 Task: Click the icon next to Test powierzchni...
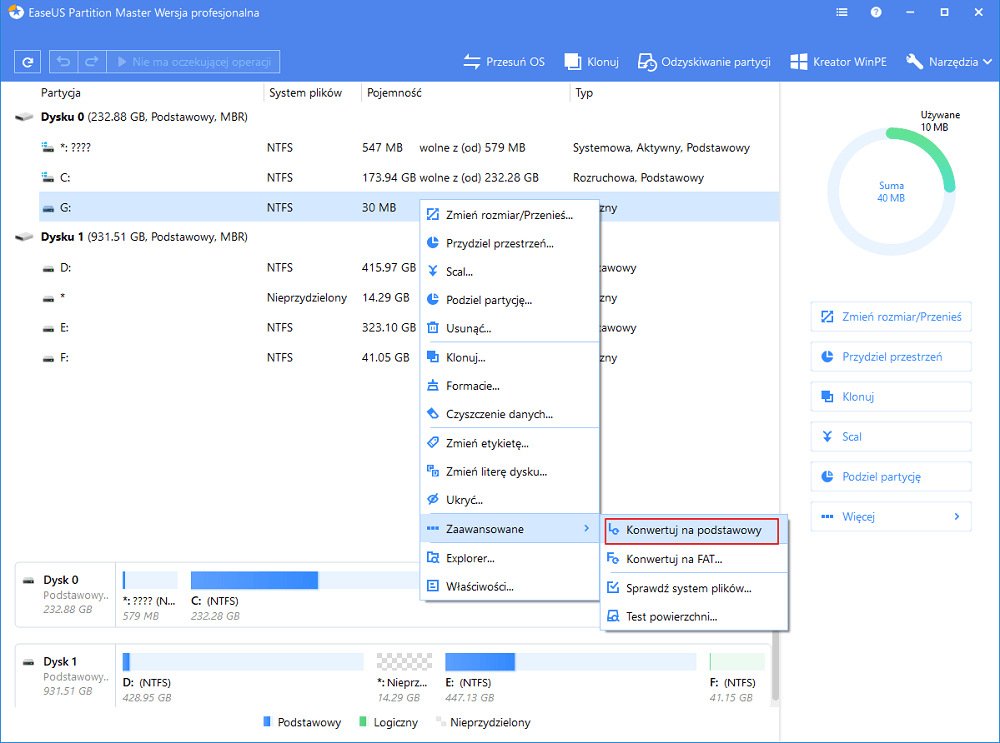(613, 616)
